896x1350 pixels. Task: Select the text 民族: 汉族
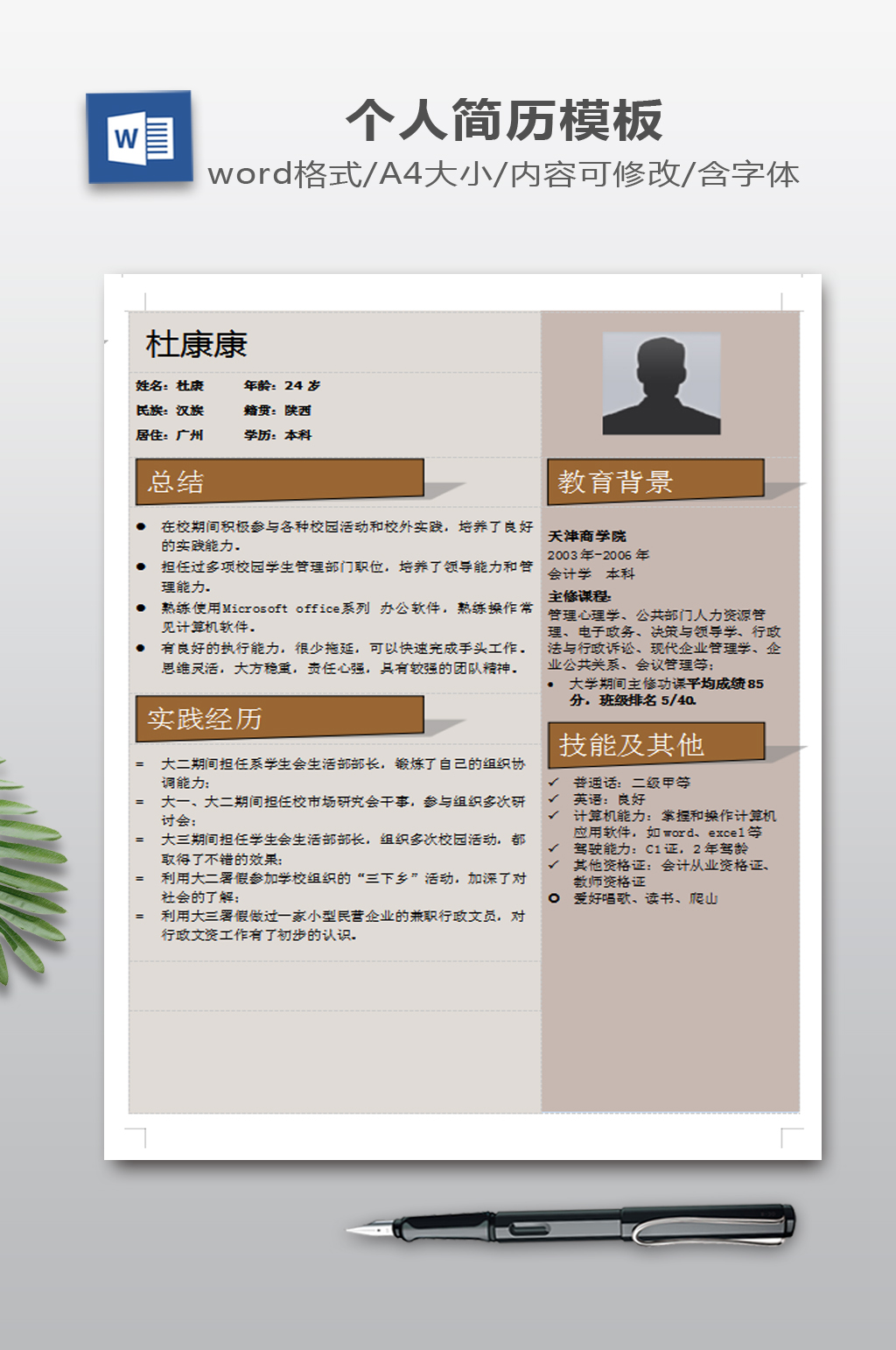click(170, 410)
